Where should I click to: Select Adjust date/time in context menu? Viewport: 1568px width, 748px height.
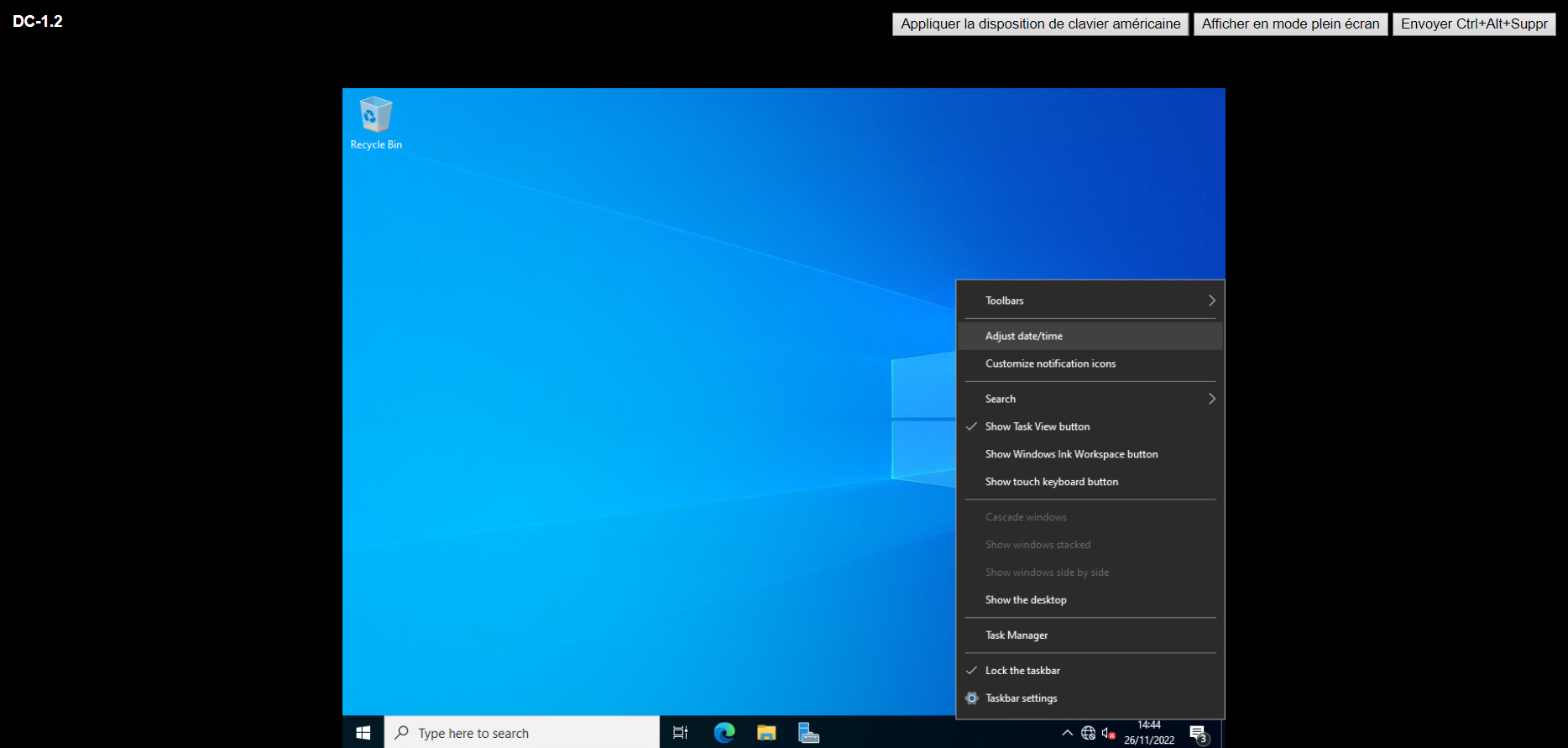1090,336
